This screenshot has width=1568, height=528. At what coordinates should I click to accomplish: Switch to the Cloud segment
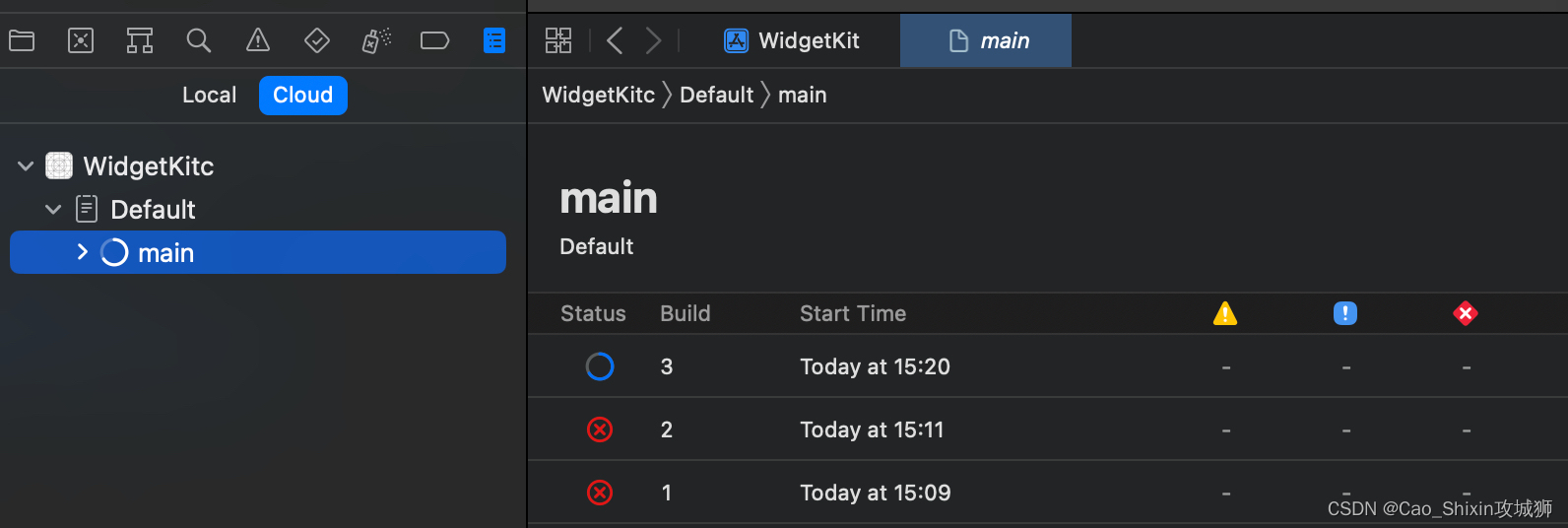(x=303, y=96)
